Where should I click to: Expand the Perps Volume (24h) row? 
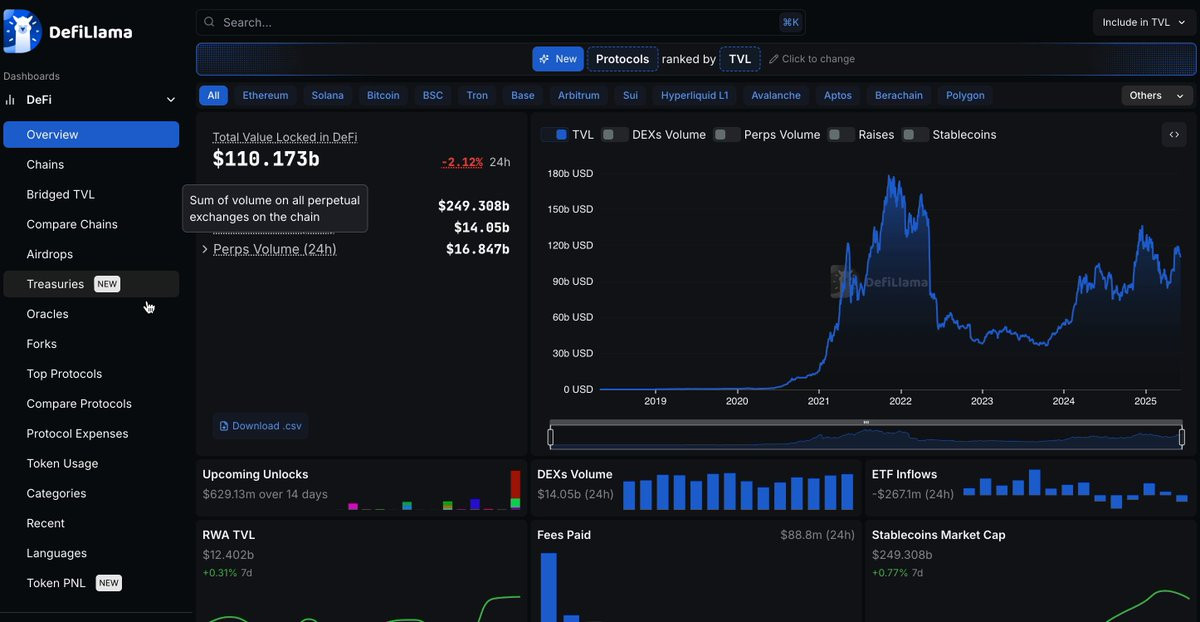269,249
